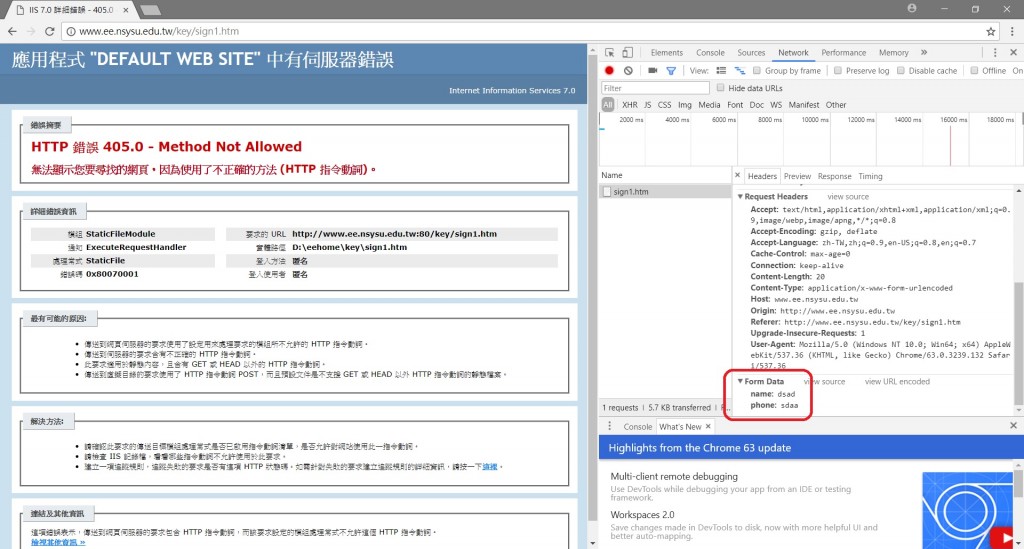Close the bottom drawer panel
Viewport: 1024px width, 549px height.
coord(1014,426)
